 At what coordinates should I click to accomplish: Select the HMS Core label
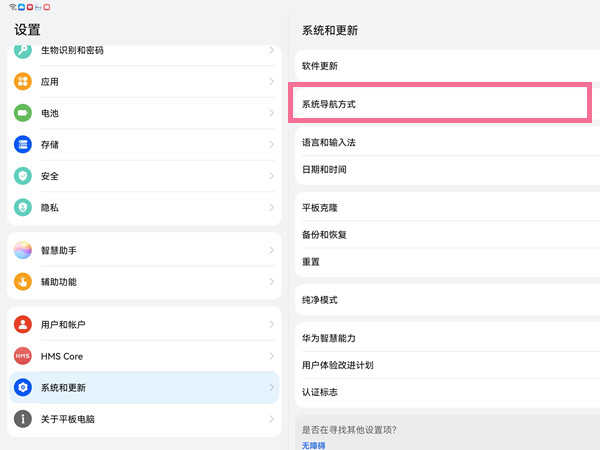pyautogui.click(x=62, y=356)
